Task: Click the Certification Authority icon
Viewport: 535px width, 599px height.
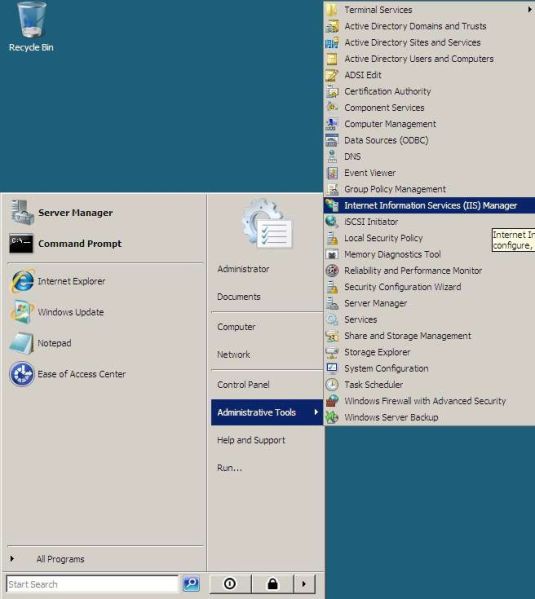Action: tap(332, 92)
